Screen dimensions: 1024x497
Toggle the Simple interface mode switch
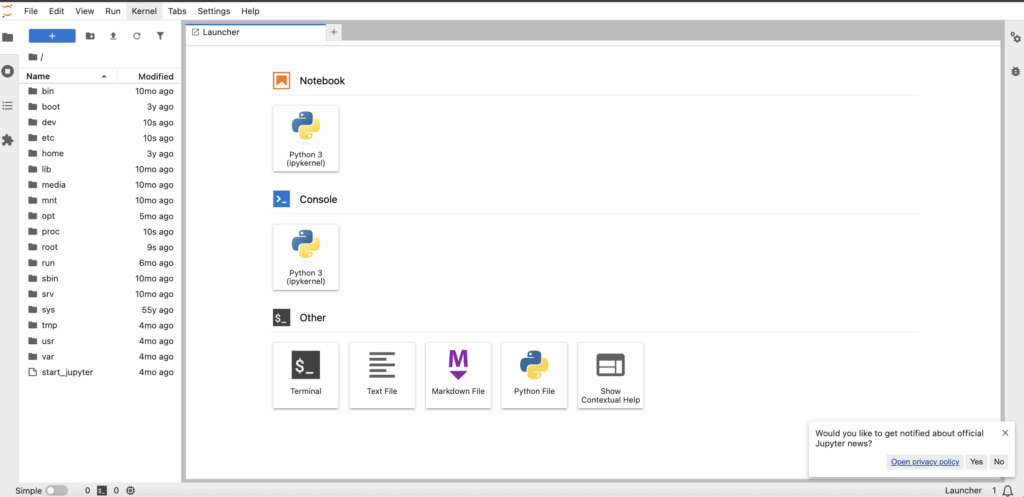[x=57, y=490]
